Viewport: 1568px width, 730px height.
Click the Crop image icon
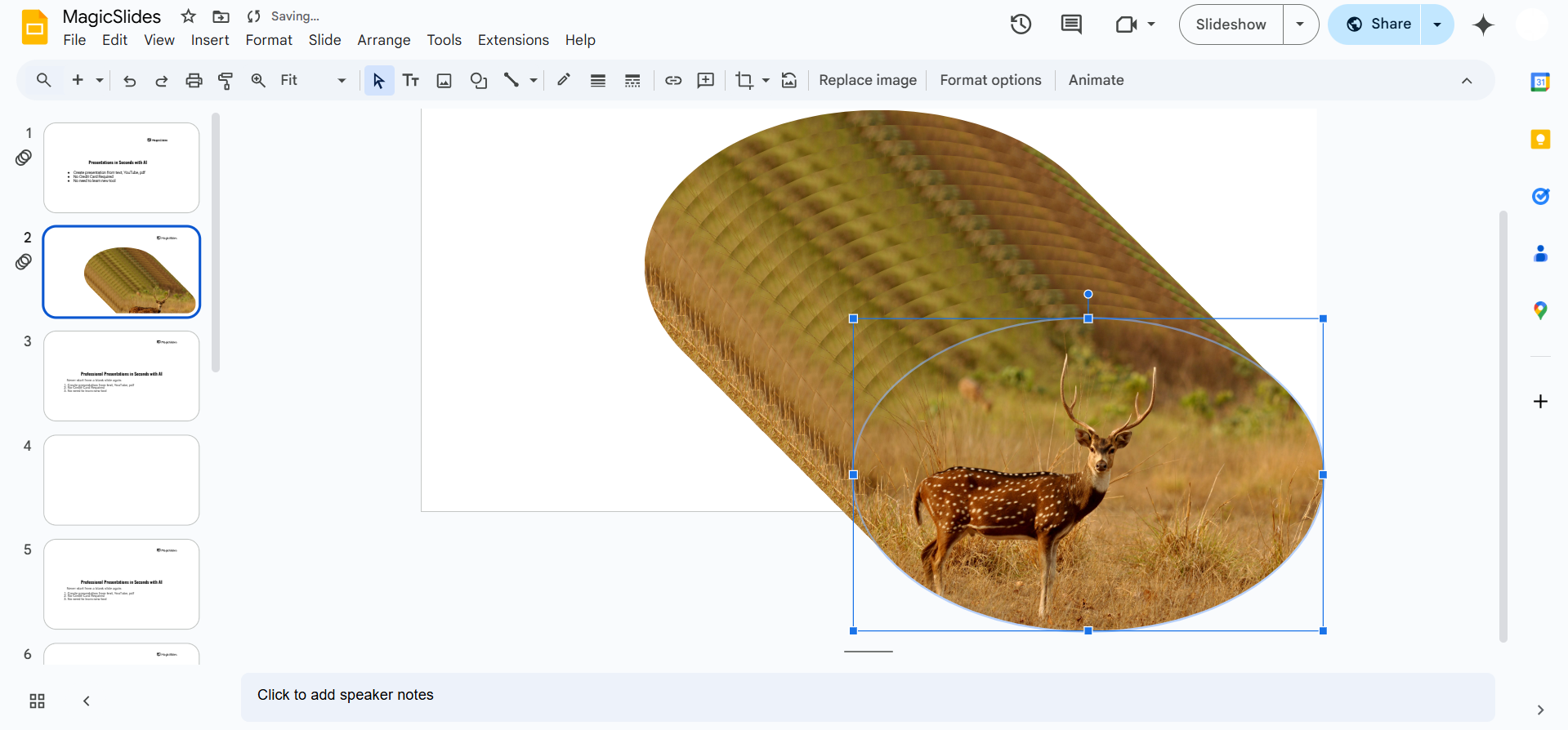click(x=744, y=80)
